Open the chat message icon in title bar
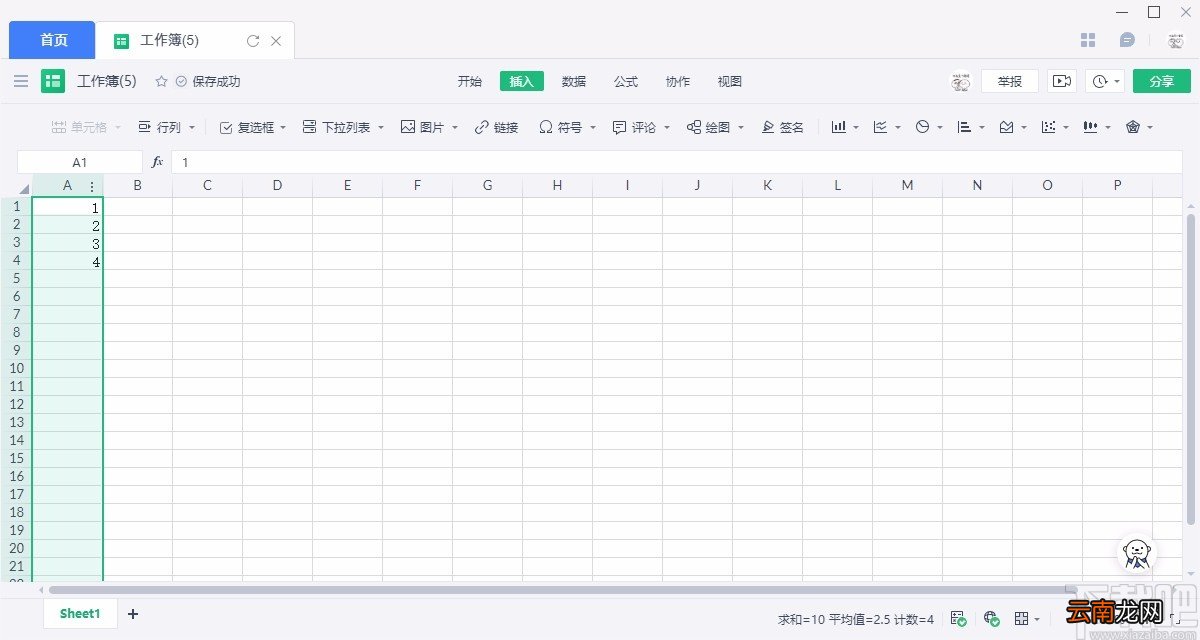Viewport: 1200px width, 640px height. tap(1127, 40)
